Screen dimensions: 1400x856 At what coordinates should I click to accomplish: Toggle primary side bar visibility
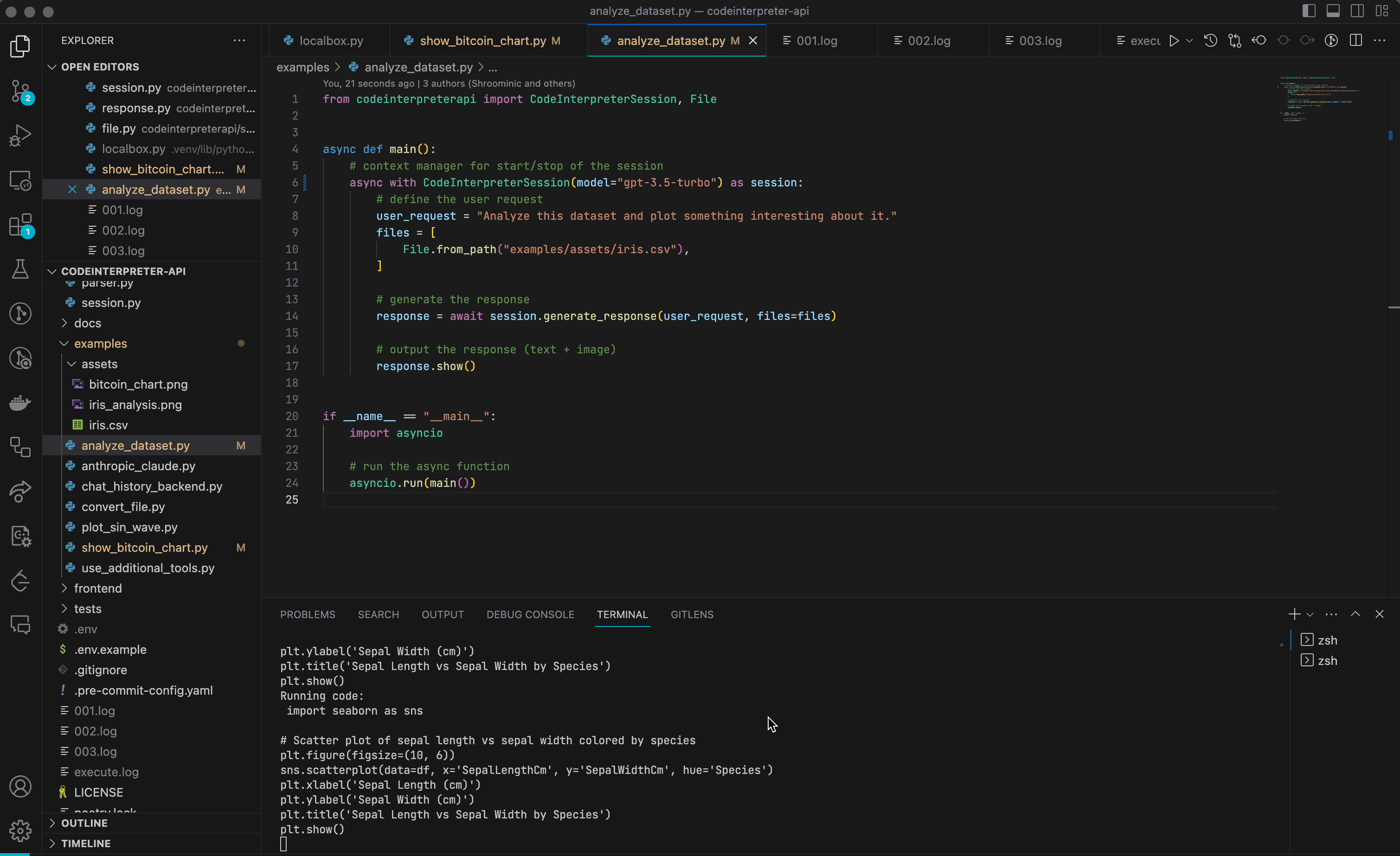[1309, 11]
